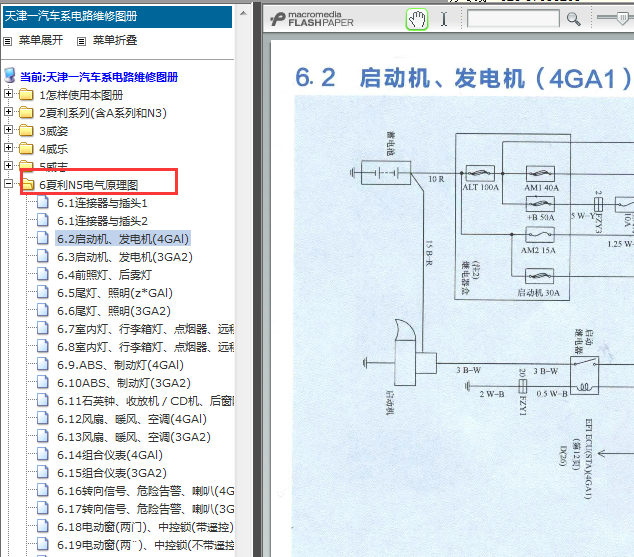Screen dimensions: 634x557
Task: Open 6.7室内灯、行李箱灯、点烟器 page
Action: 146,329
